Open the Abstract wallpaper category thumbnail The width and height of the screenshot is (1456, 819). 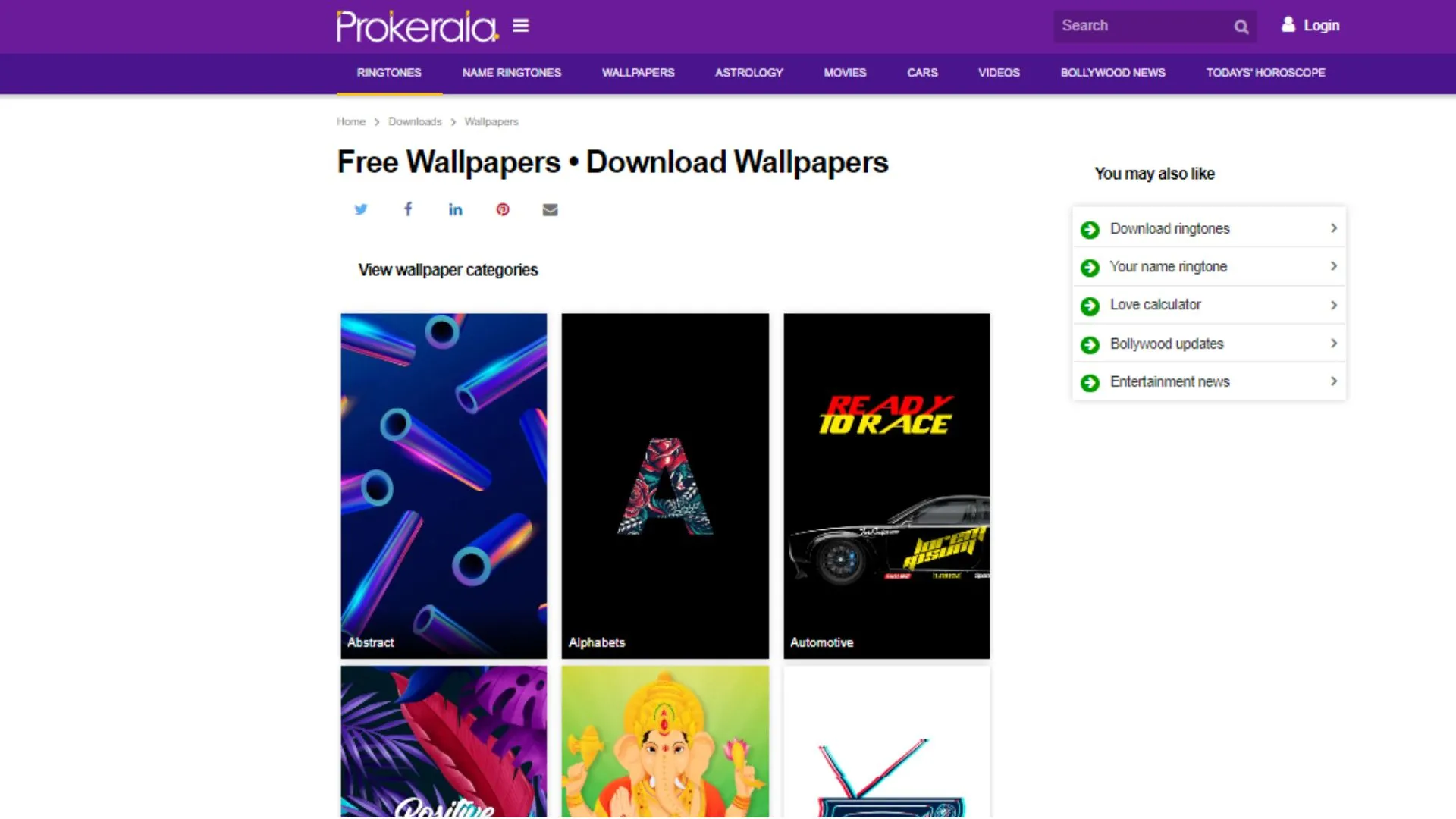[444, 486]
